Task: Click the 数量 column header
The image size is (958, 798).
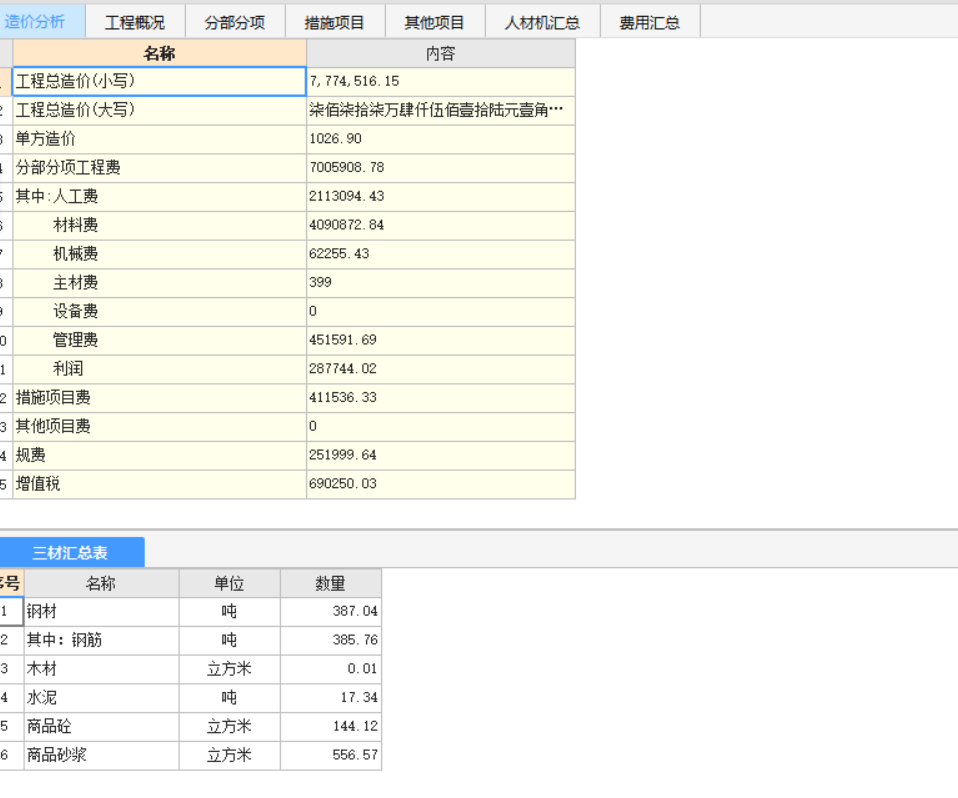Action: tap(331, 584)
